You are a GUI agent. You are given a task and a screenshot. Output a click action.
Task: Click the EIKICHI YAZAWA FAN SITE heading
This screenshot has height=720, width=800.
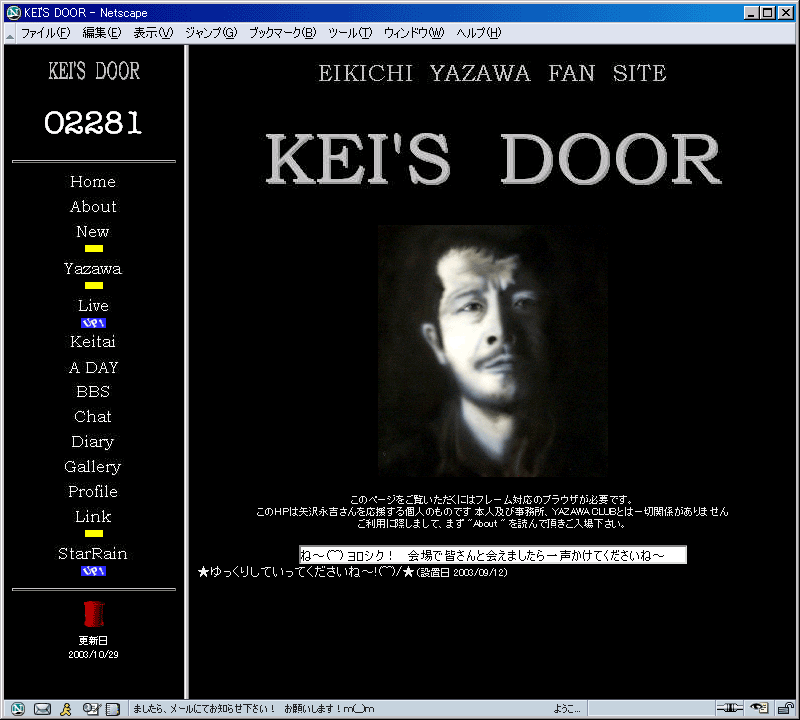pyautogui.click(x=493, y=73)
